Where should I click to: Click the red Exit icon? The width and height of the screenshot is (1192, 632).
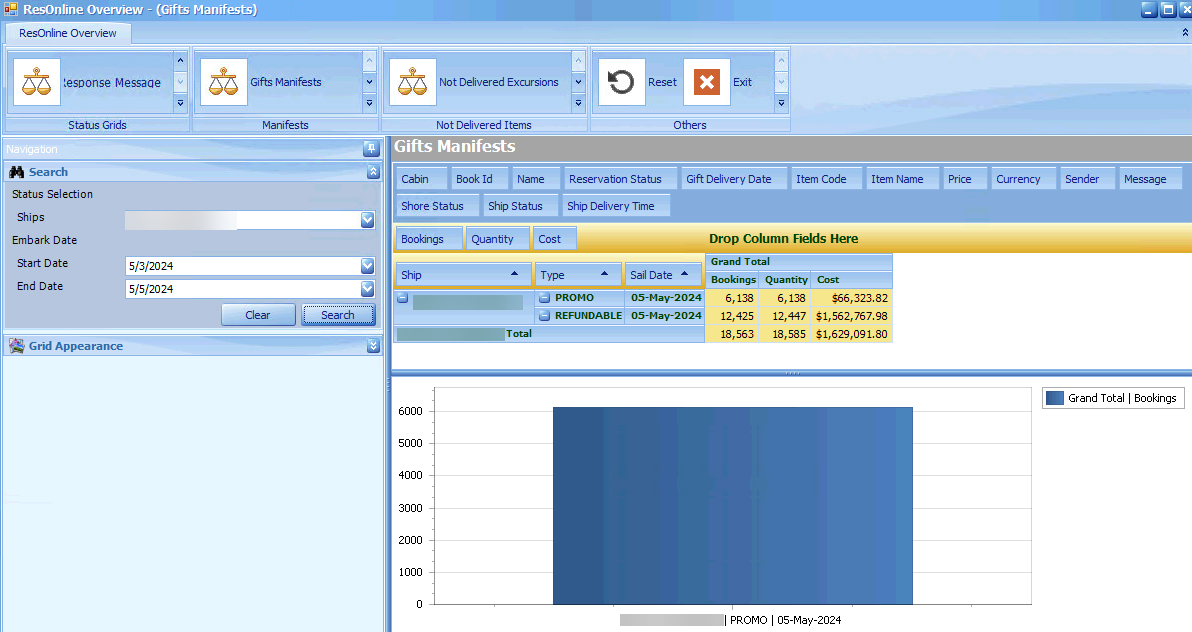[x=707, y=82]
